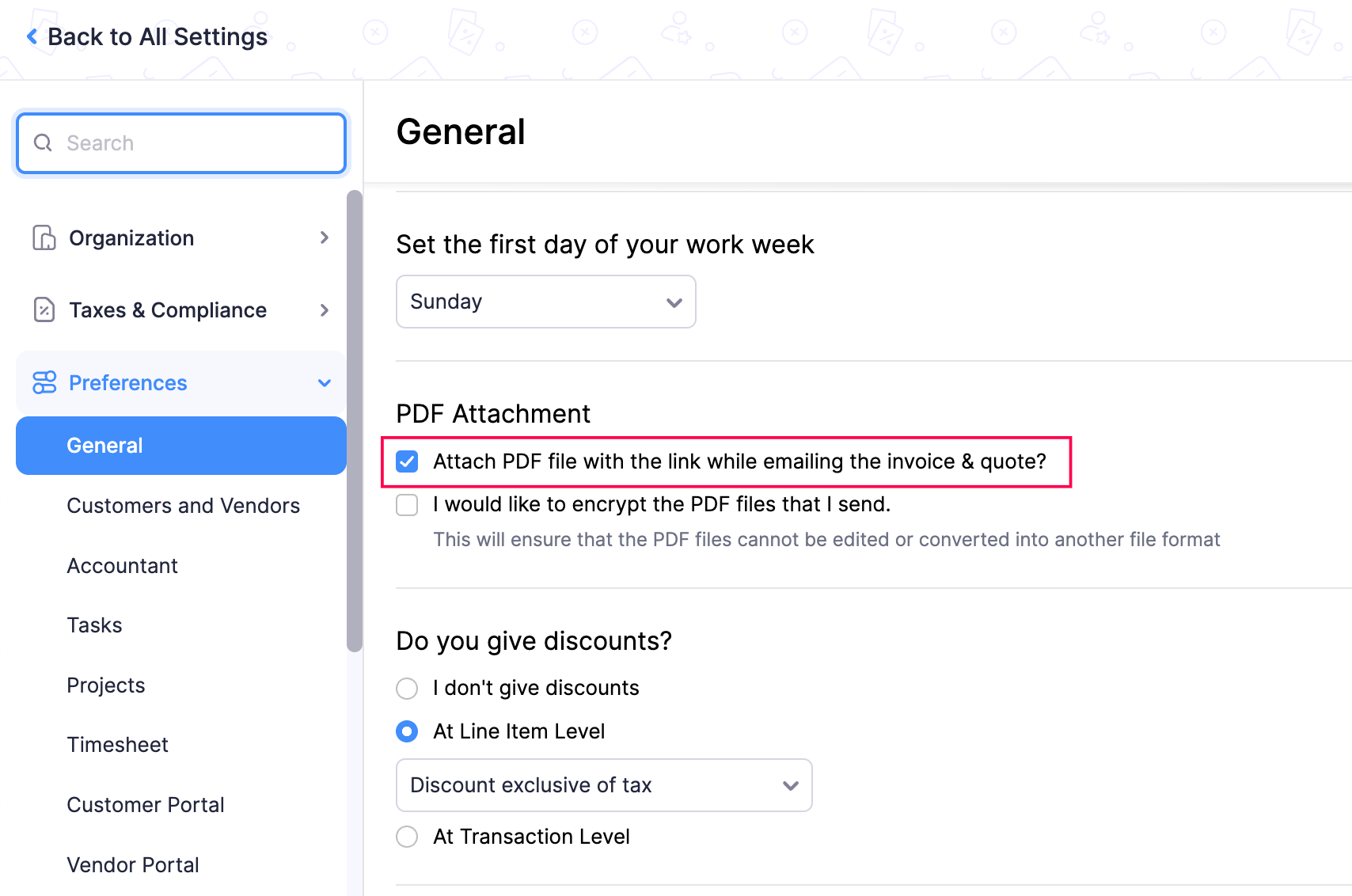This screenshot has height=896, width=1352.
Task: Go to Timesheet settings
Action: [117, 744]
